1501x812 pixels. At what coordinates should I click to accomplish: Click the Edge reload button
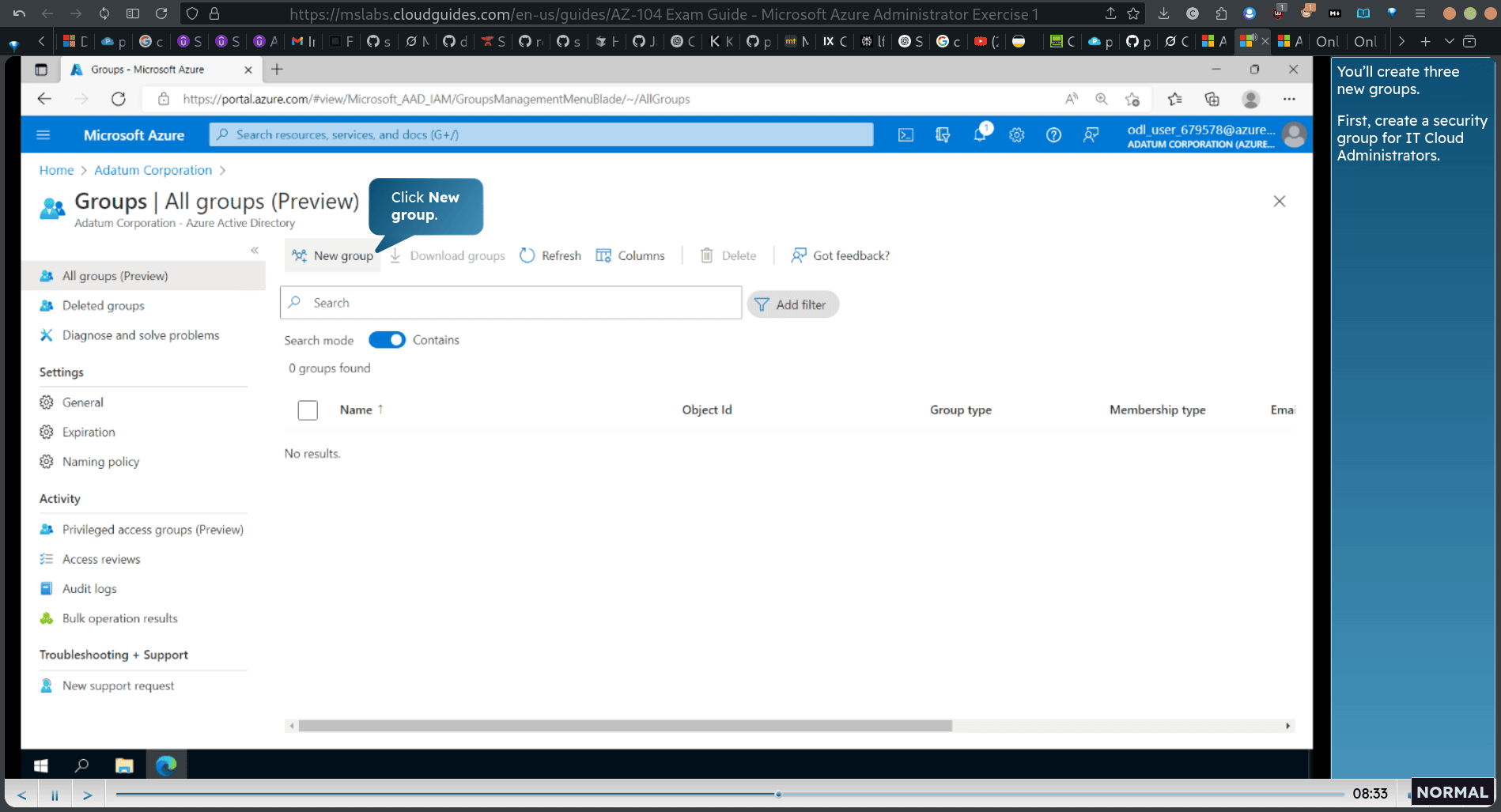[x=119, y=99]
